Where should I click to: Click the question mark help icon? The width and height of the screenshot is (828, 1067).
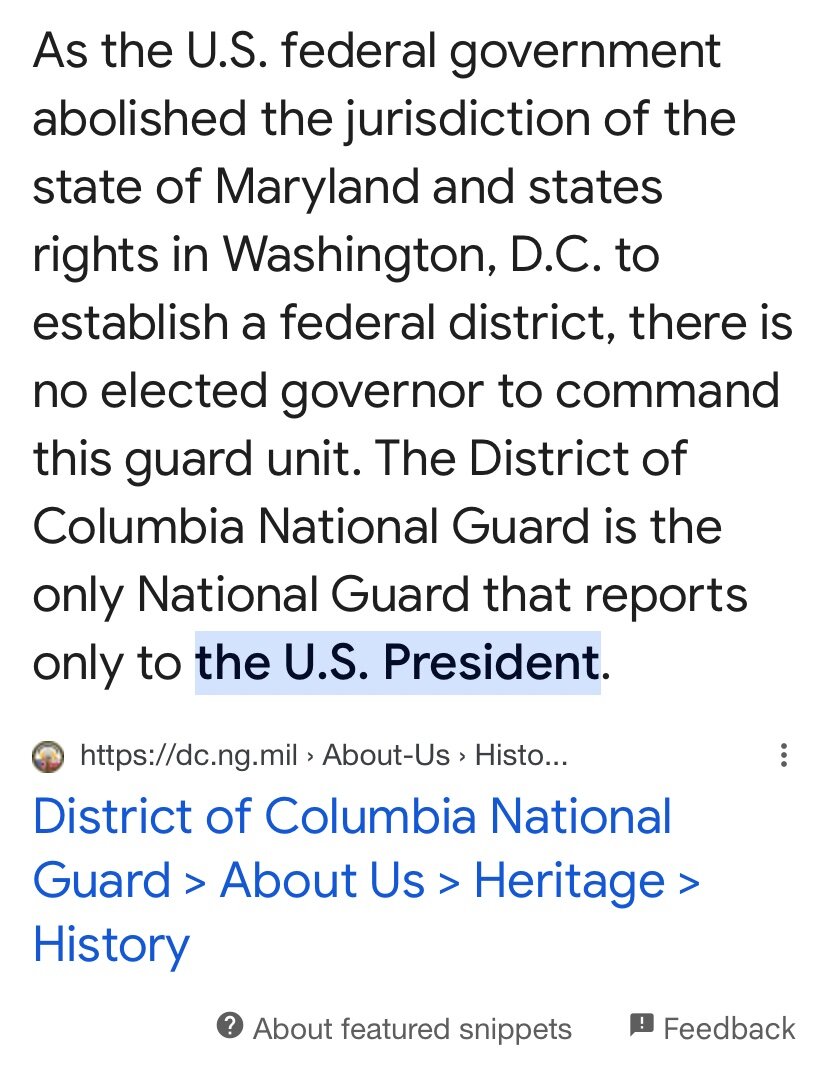pyautogui.click(x=230, y=1025)
